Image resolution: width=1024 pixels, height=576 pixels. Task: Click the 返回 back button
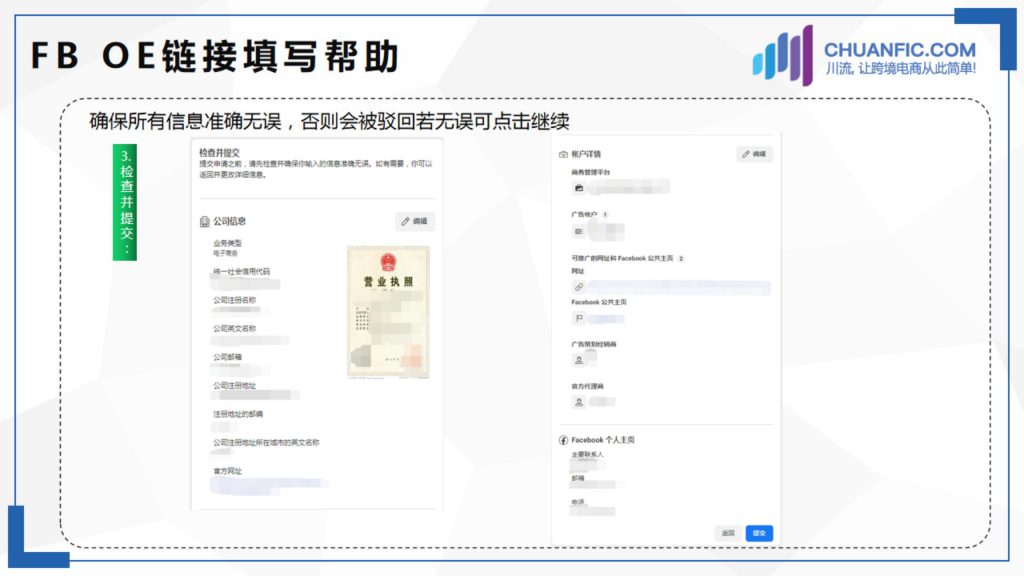(x=728, y=534)
